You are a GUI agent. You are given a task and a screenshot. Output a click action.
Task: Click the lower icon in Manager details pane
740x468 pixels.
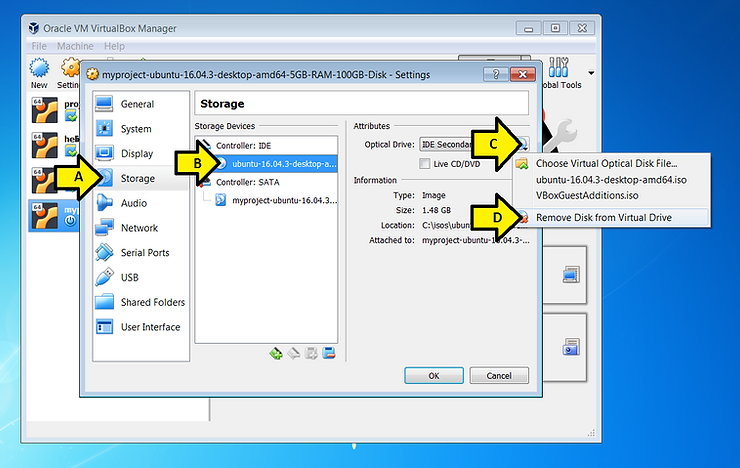(x=571, y=347)
